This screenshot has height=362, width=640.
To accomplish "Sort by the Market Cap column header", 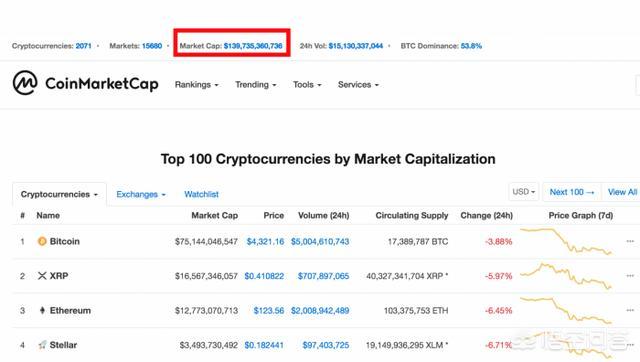I will [x=215, y=215].
